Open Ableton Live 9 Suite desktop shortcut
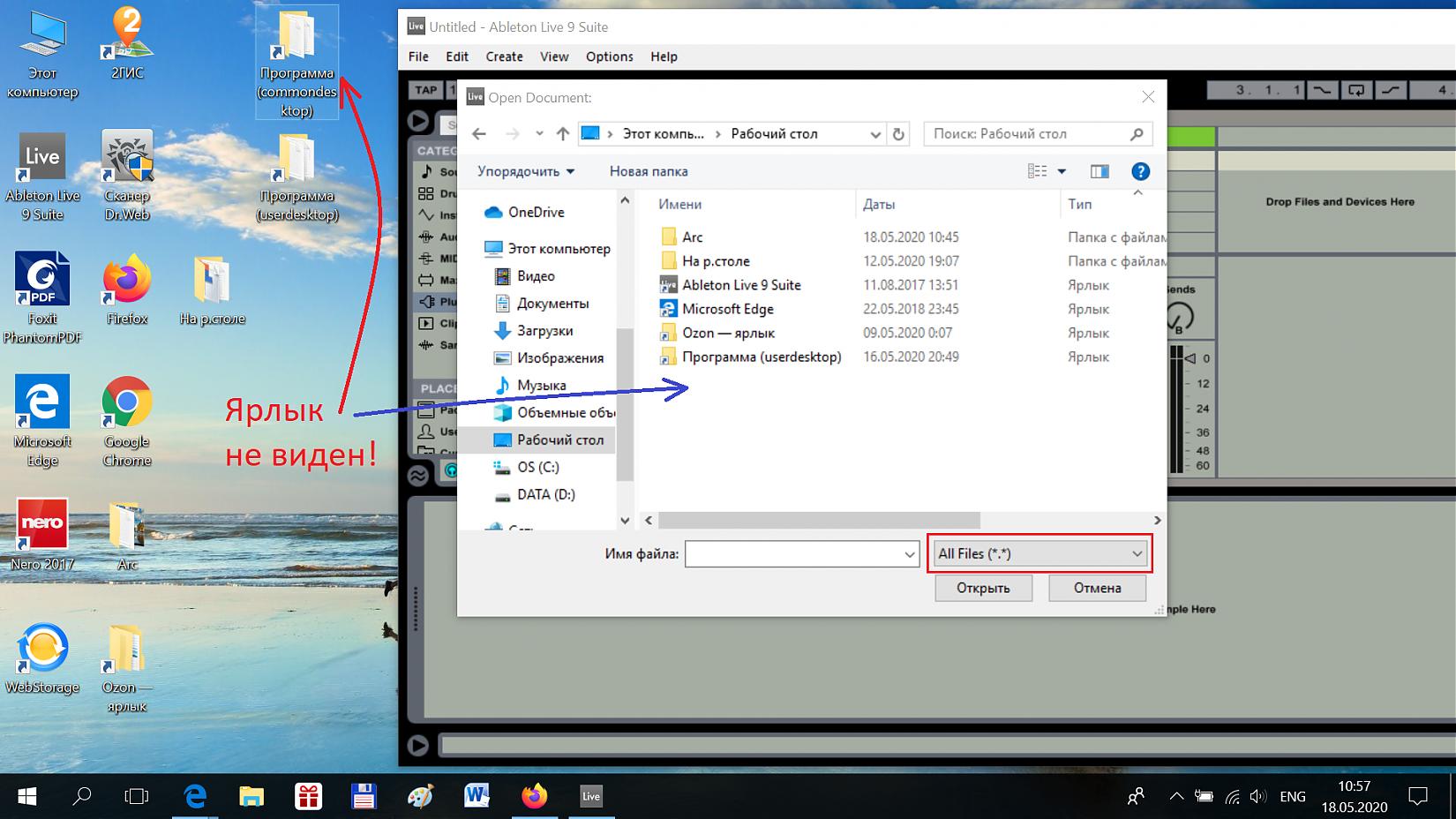 pos(42,176)
